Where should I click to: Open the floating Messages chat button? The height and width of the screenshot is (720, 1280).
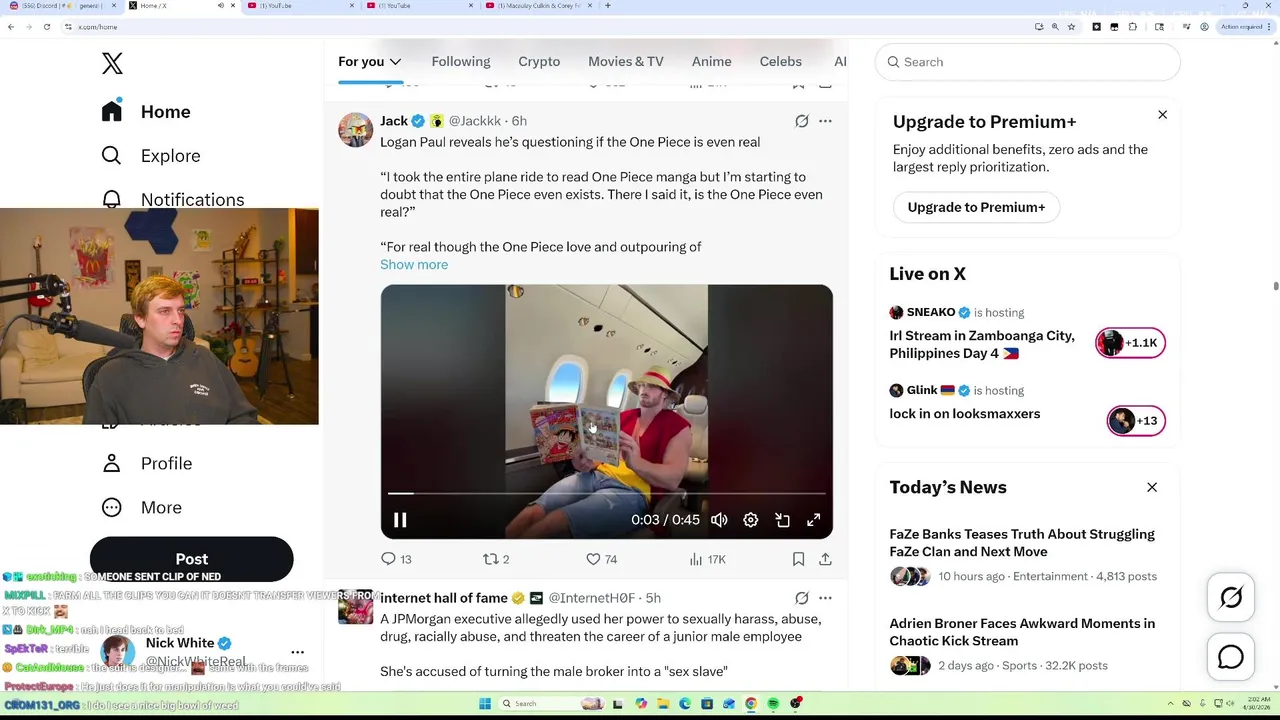1231,657
